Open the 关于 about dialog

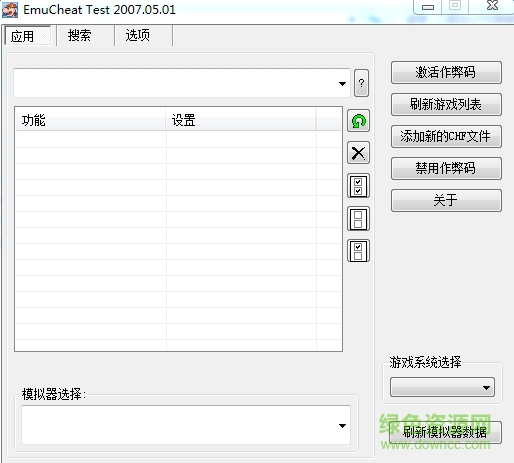(x=446, y=200)
